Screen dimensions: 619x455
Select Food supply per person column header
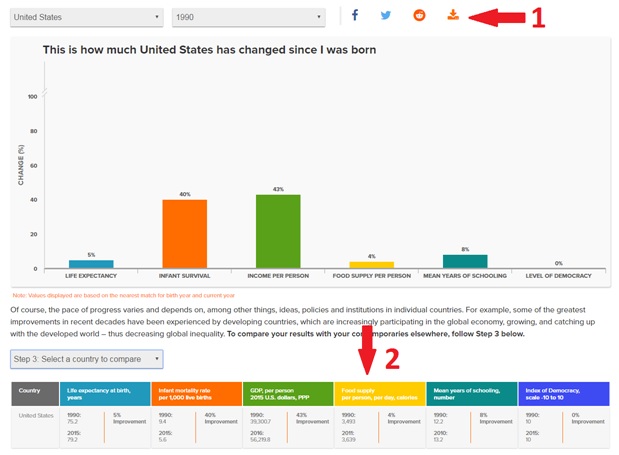coord(380,393)
